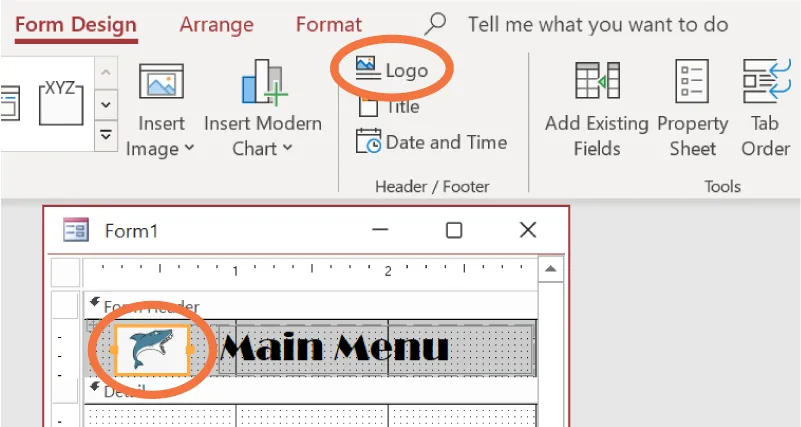Screen dimensions: 801x427
Task: Click the Insert Modern Chart icon
Action: tap(263, 82)
